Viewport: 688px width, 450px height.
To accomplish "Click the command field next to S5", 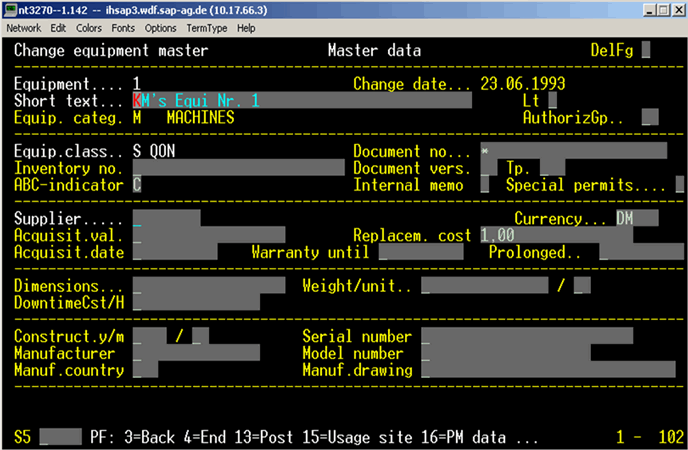I will [x=61, y=437].
